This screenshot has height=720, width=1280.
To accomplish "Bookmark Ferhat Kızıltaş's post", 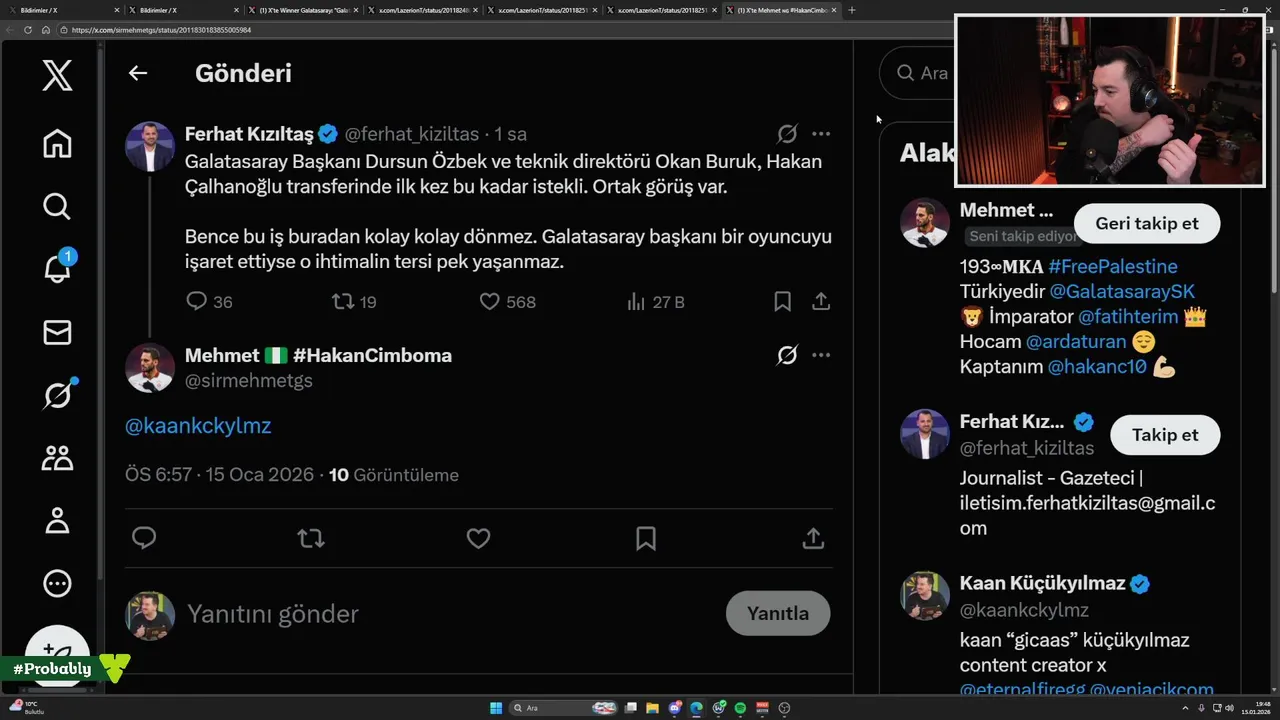I will pos(783,301).
